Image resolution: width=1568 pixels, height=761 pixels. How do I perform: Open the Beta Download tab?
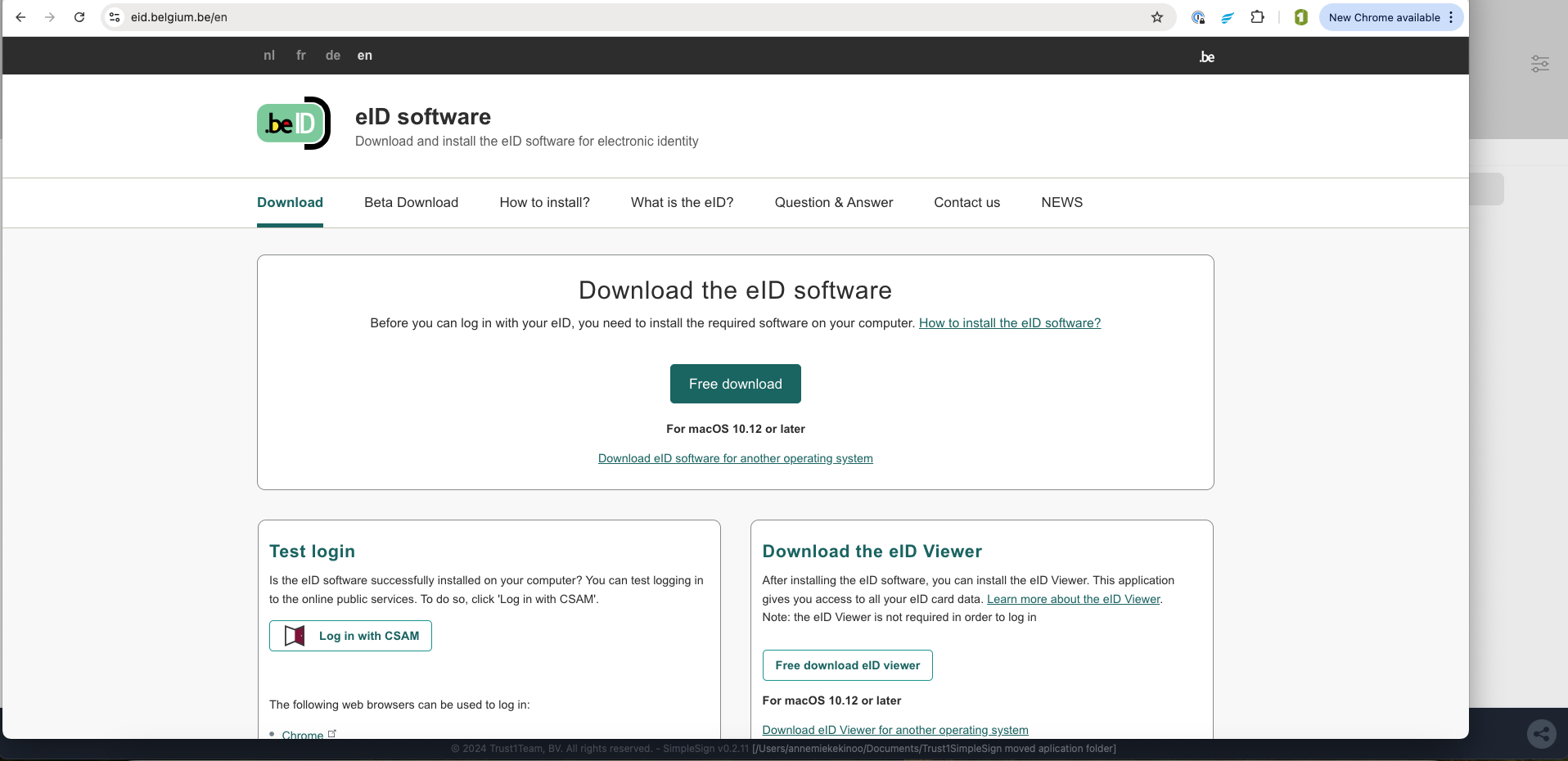(x=411, y=202)
